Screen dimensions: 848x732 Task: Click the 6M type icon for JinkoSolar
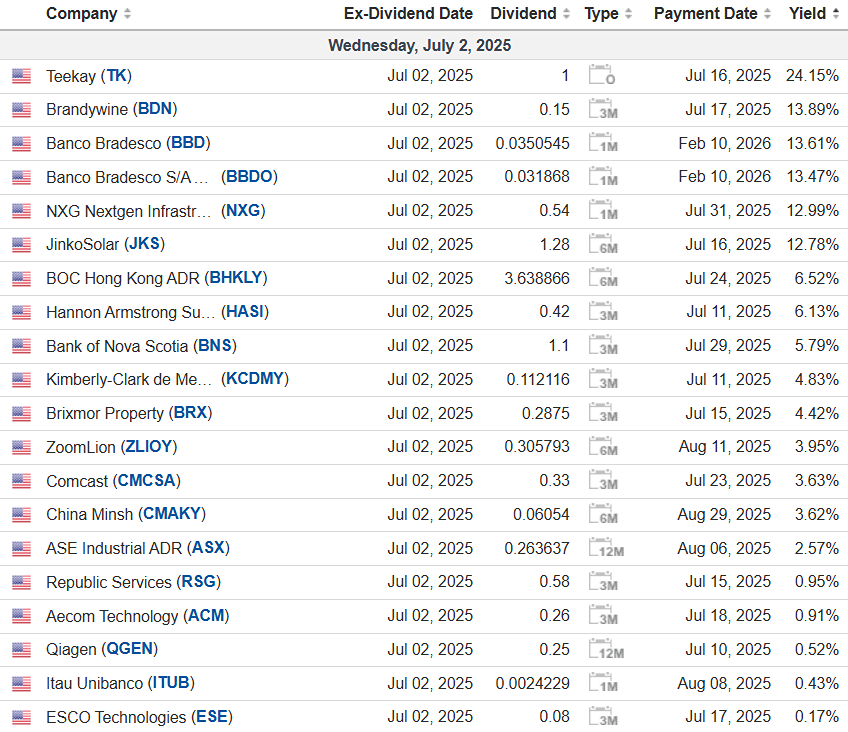click(x=601, y=245)
